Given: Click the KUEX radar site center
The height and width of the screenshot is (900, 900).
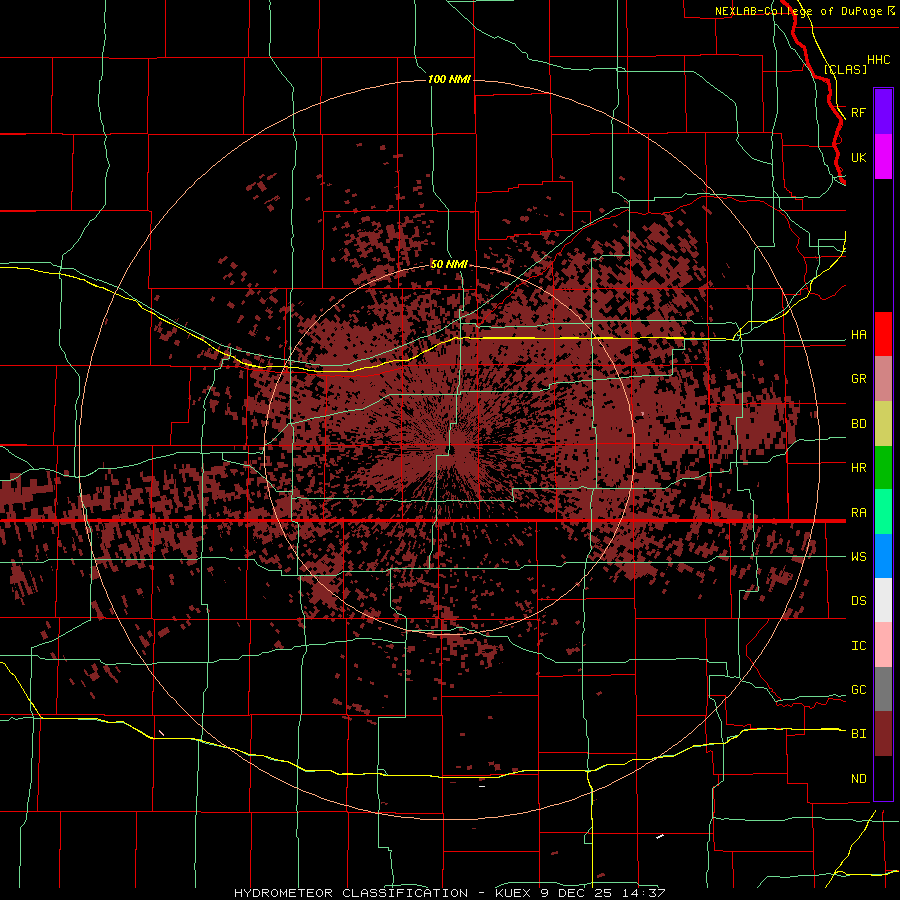Looking at the screenshot, I should tap(450, 450).
